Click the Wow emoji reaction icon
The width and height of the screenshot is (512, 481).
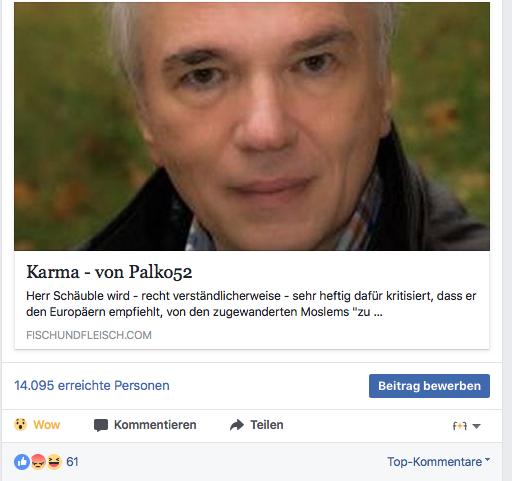[20, 425]
